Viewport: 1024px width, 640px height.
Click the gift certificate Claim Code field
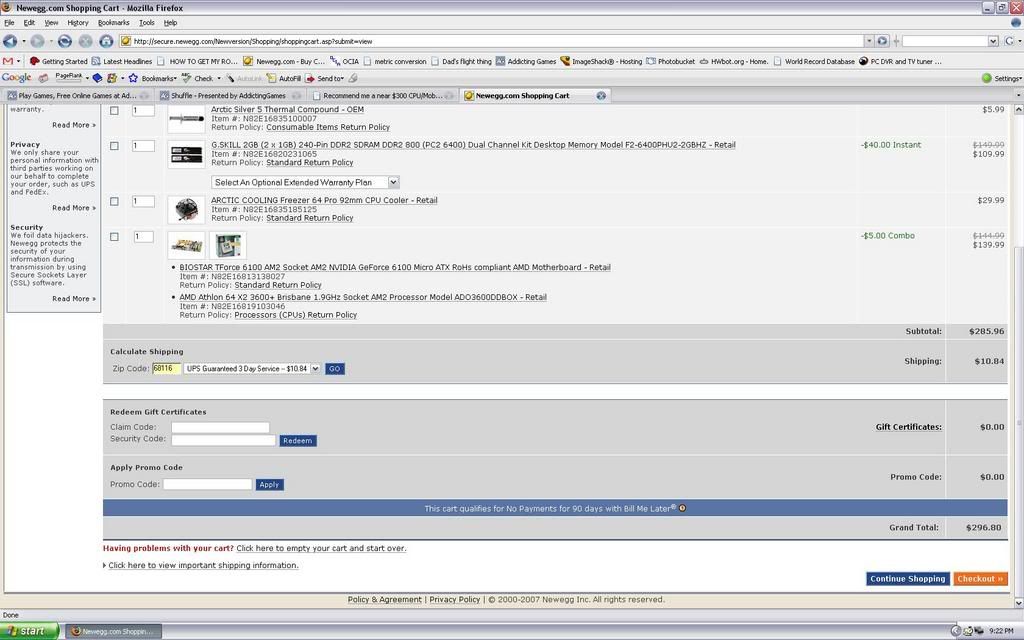(x=220, y=427)
